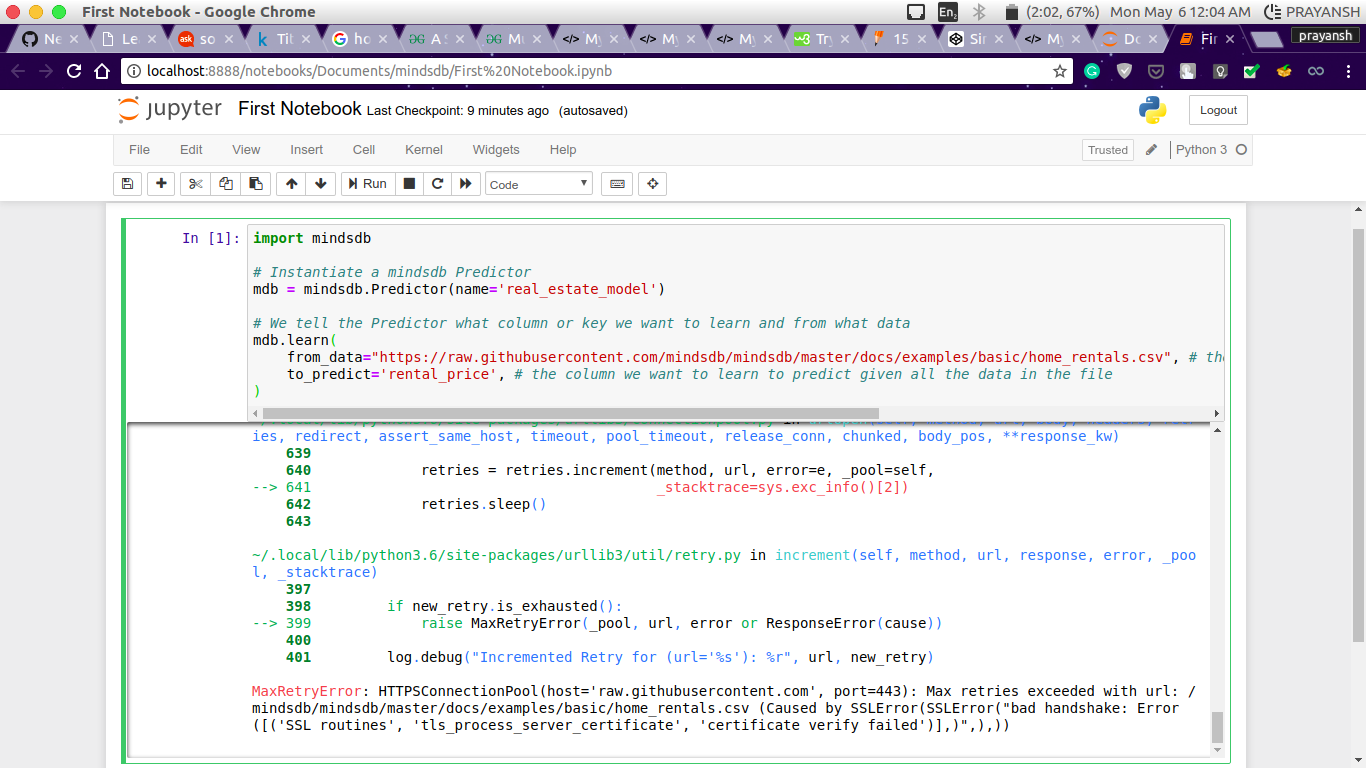Viewport: 1366px width, 768px height.
Task: Open the infinity extension icon
Action: 1316,71
